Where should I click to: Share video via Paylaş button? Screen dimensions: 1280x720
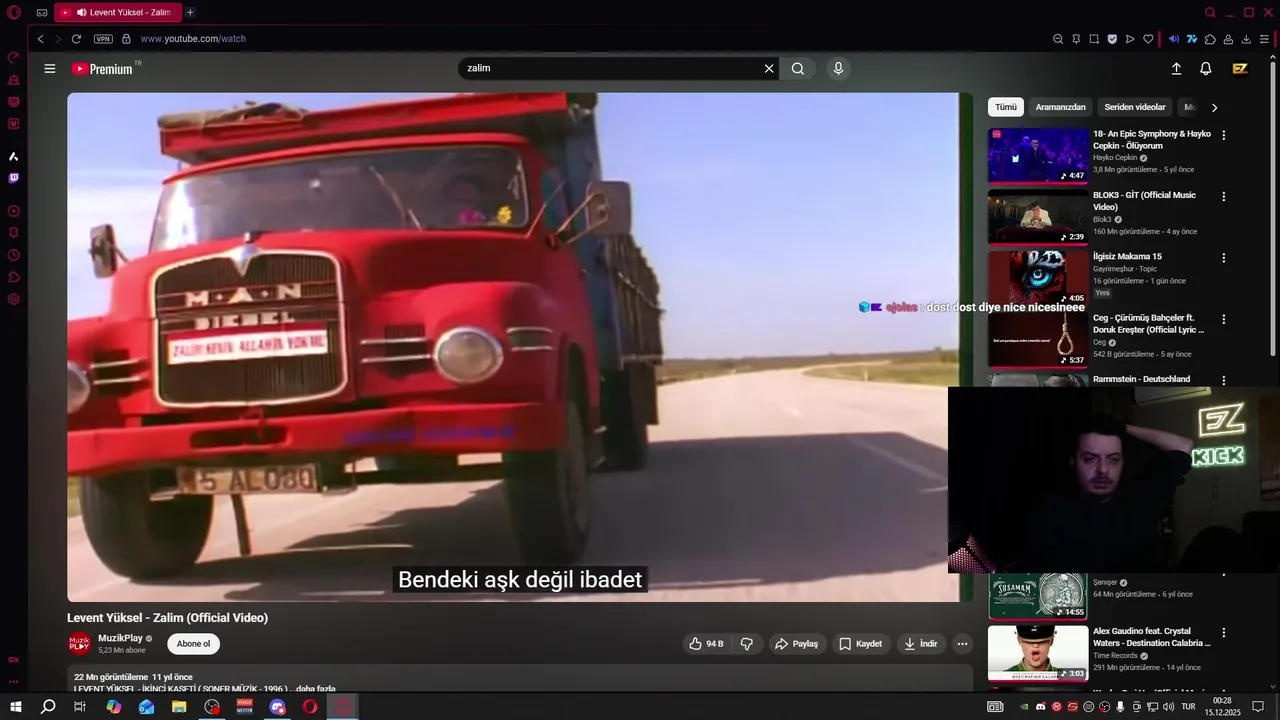tap(797, 644)
